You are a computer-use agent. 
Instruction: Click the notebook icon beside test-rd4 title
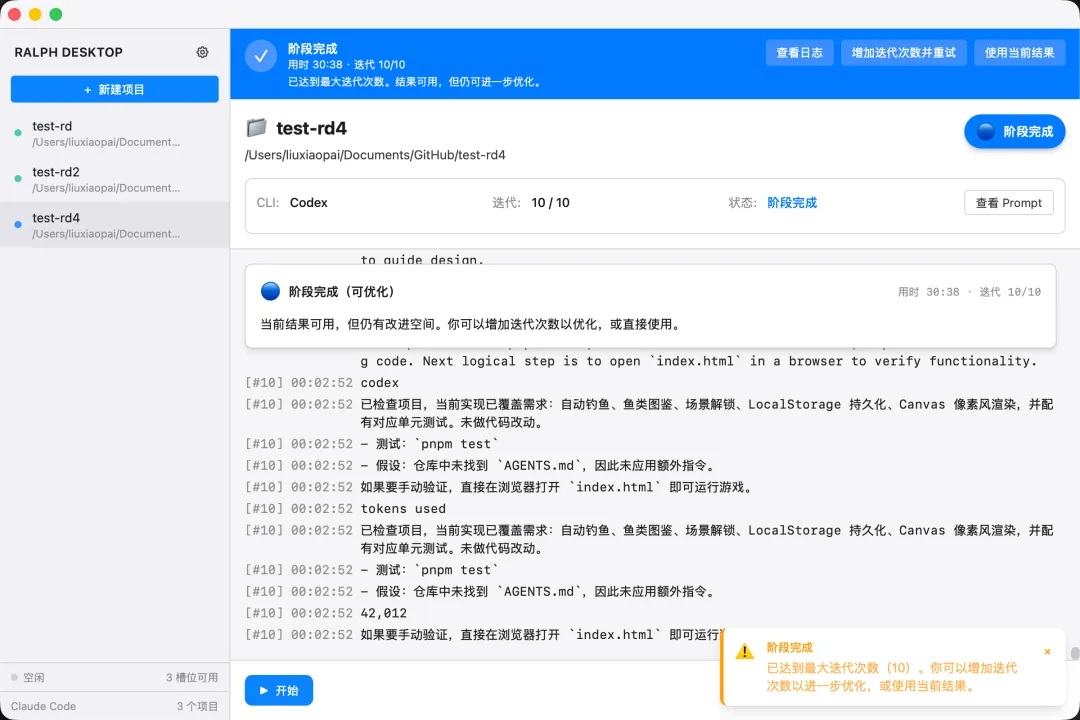(x=257, y=128)
